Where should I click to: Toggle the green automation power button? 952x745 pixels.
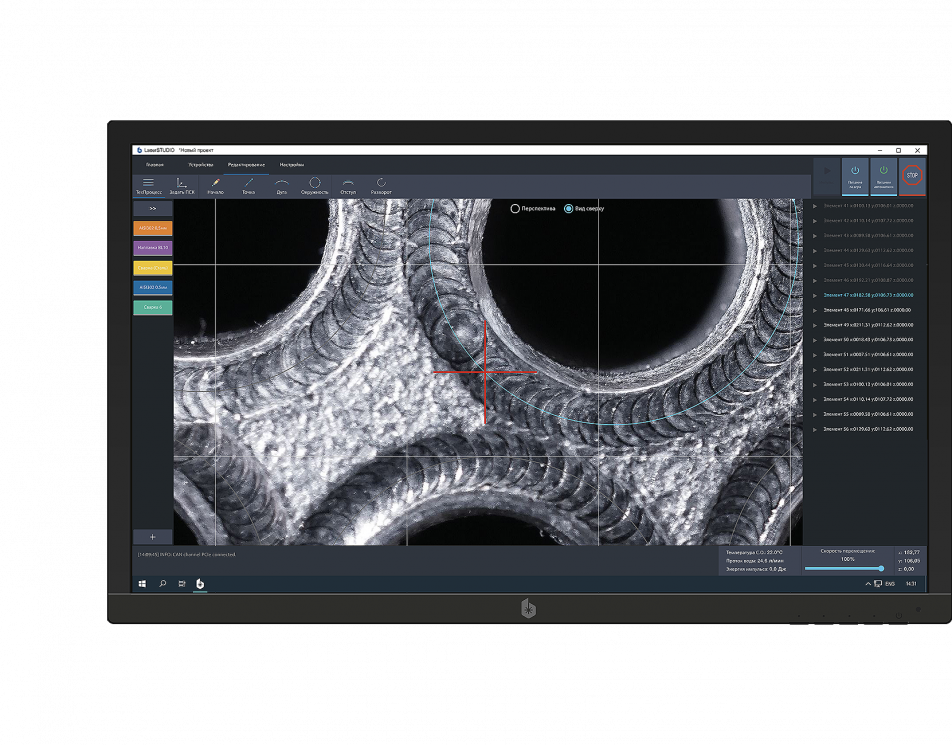tap(883, 176)
